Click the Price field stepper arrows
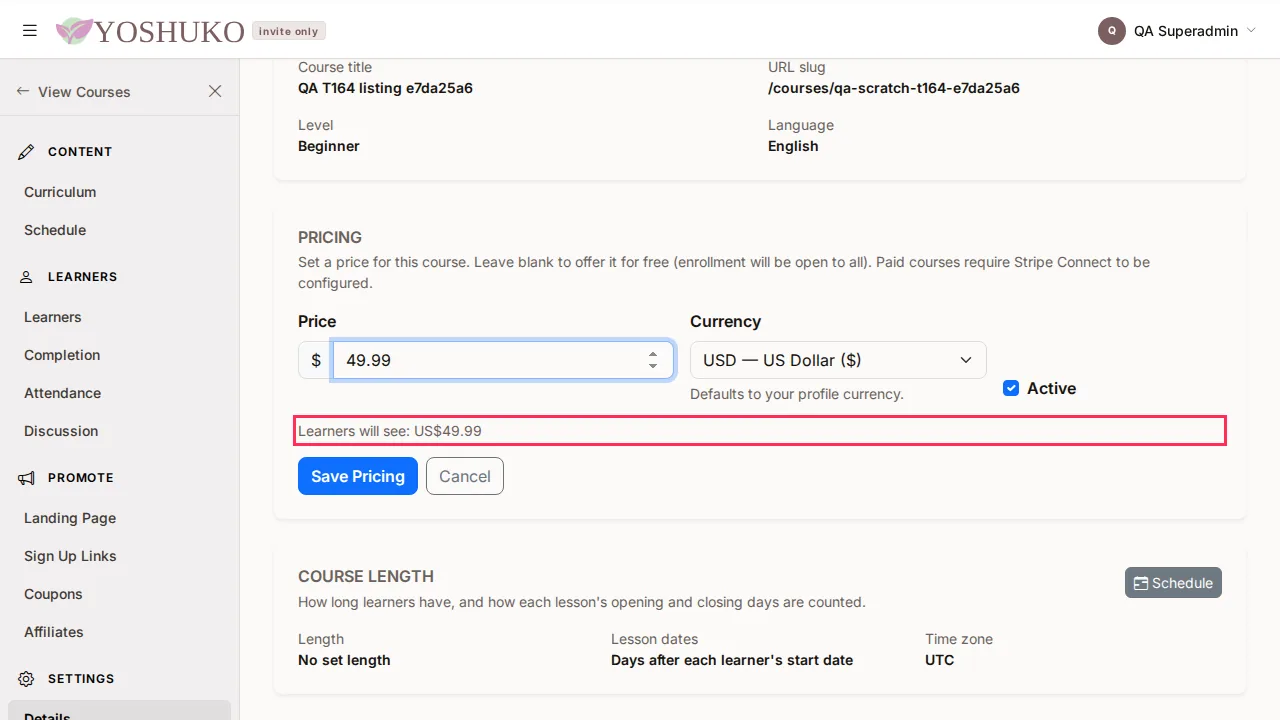This screenshot has height=720, width=1280. coord(653,360)
